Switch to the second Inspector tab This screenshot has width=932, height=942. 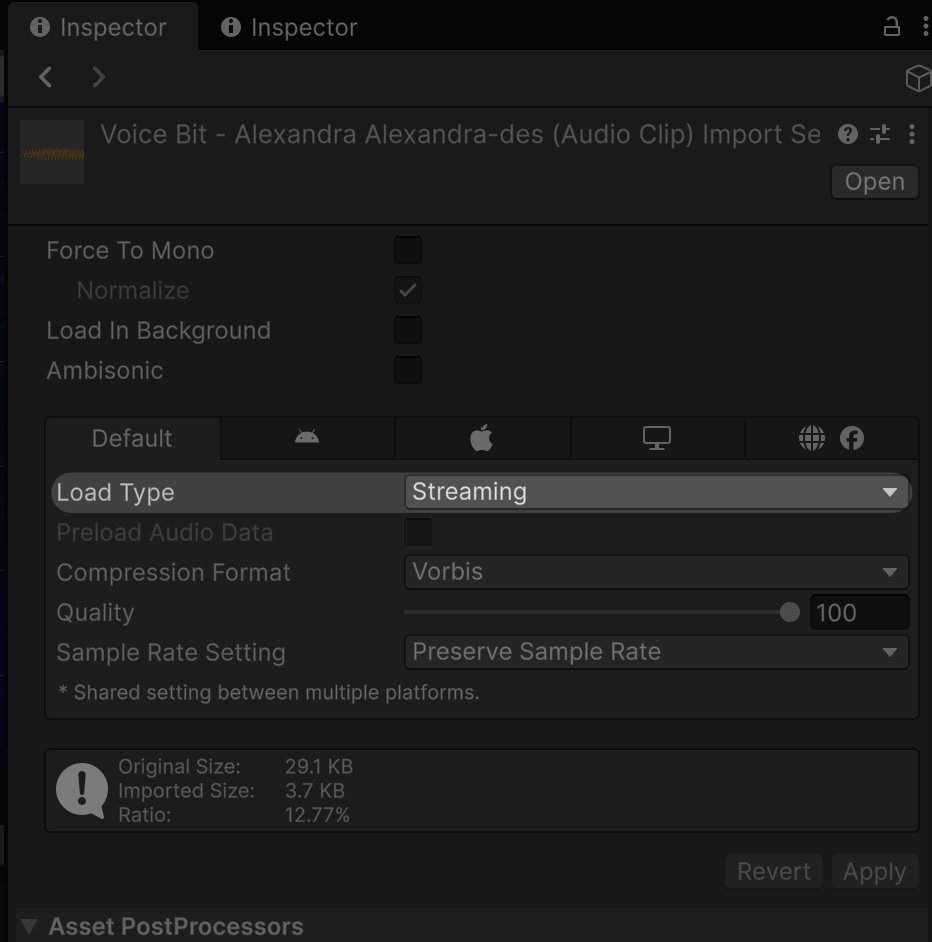pos(290,27)
